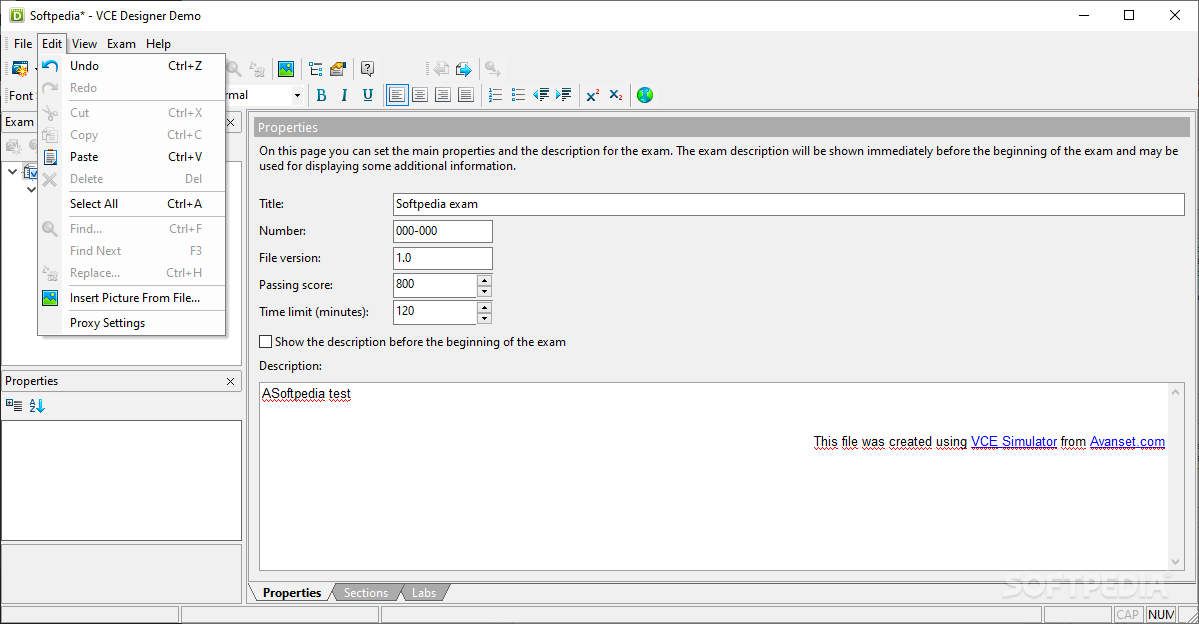
Task: Decrease the Time limit value
Action: (x=484, y=319)
